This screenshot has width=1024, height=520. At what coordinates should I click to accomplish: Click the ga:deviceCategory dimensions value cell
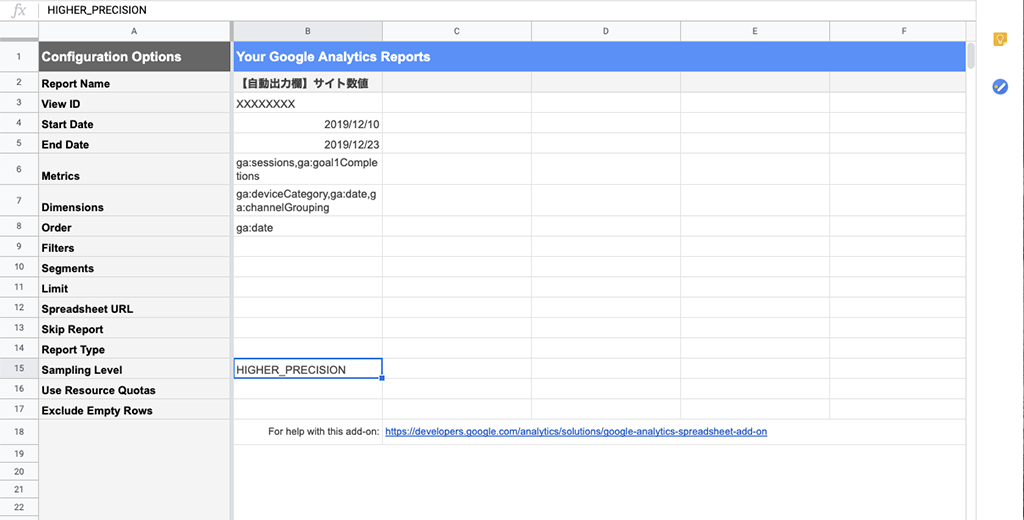click(x=308, y=201)
